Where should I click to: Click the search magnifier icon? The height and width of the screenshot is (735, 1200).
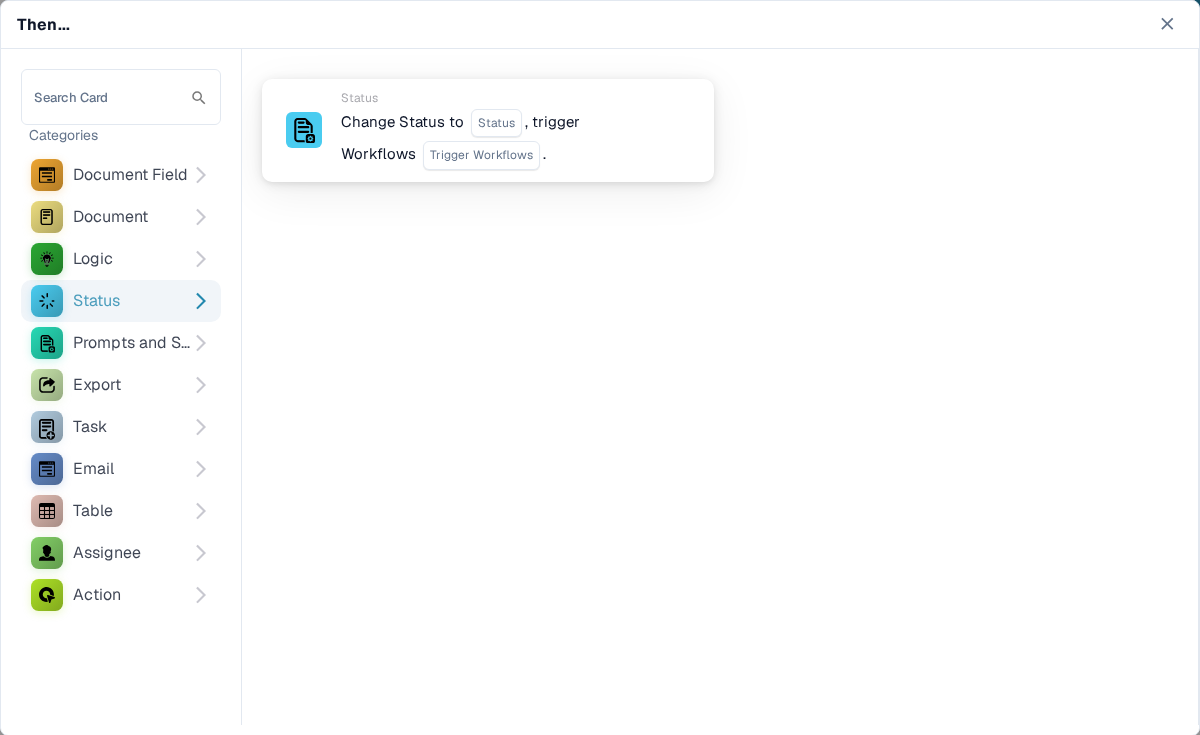[x=199, y=98]
